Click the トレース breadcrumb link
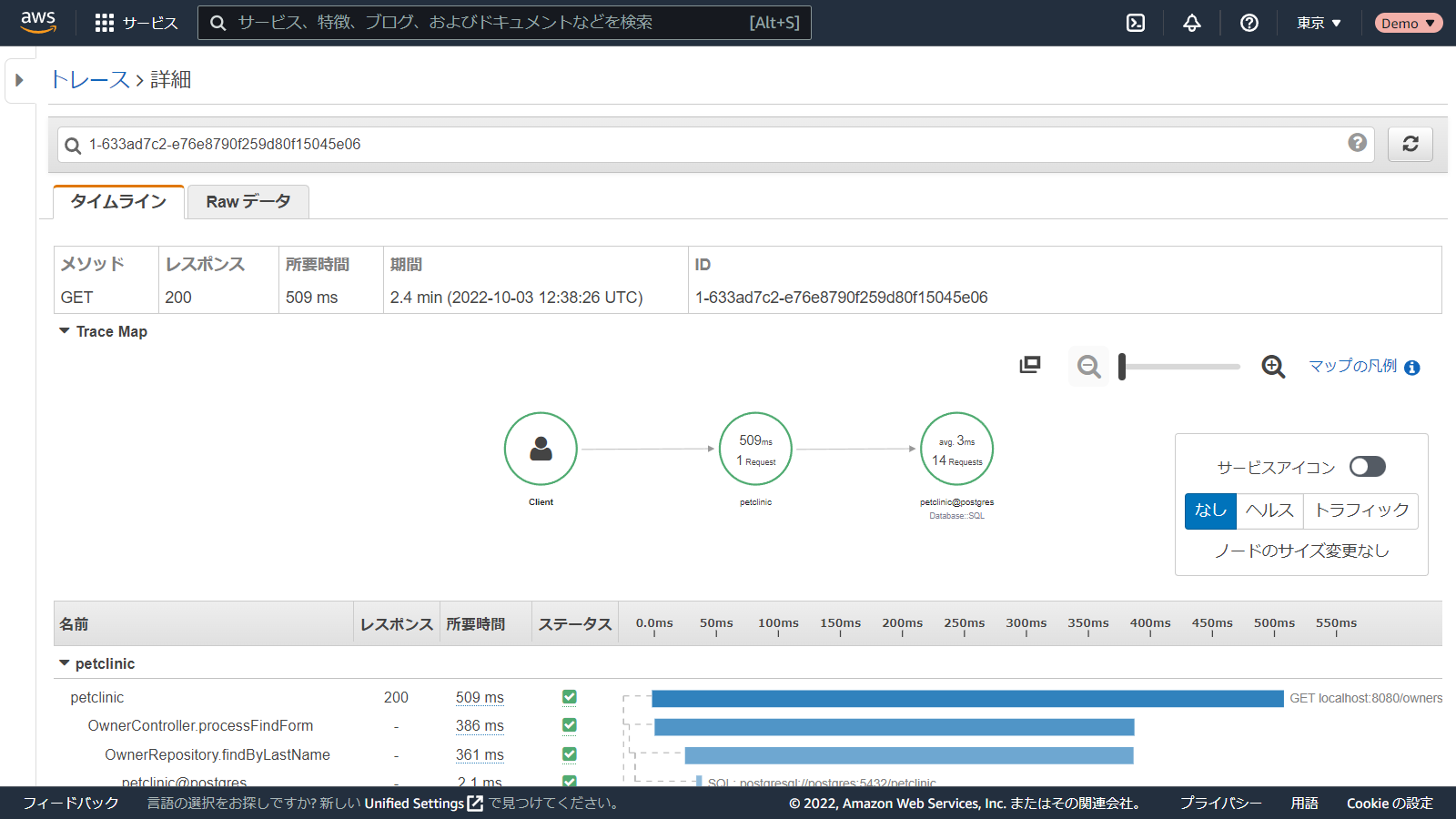Image resolution: width=1456 pixels, height=819 pixels. (89, 80)
